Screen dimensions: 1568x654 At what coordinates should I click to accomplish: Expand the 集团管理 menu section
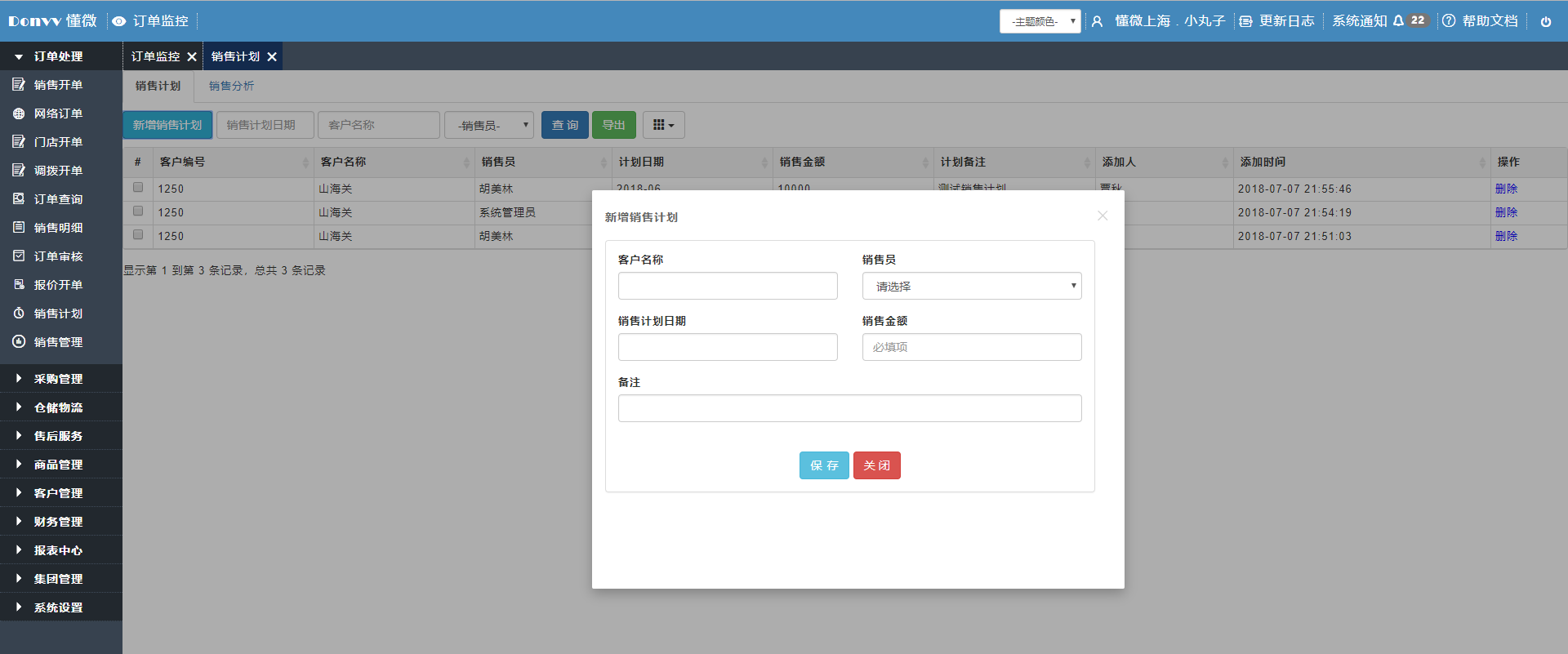(61, 578)
